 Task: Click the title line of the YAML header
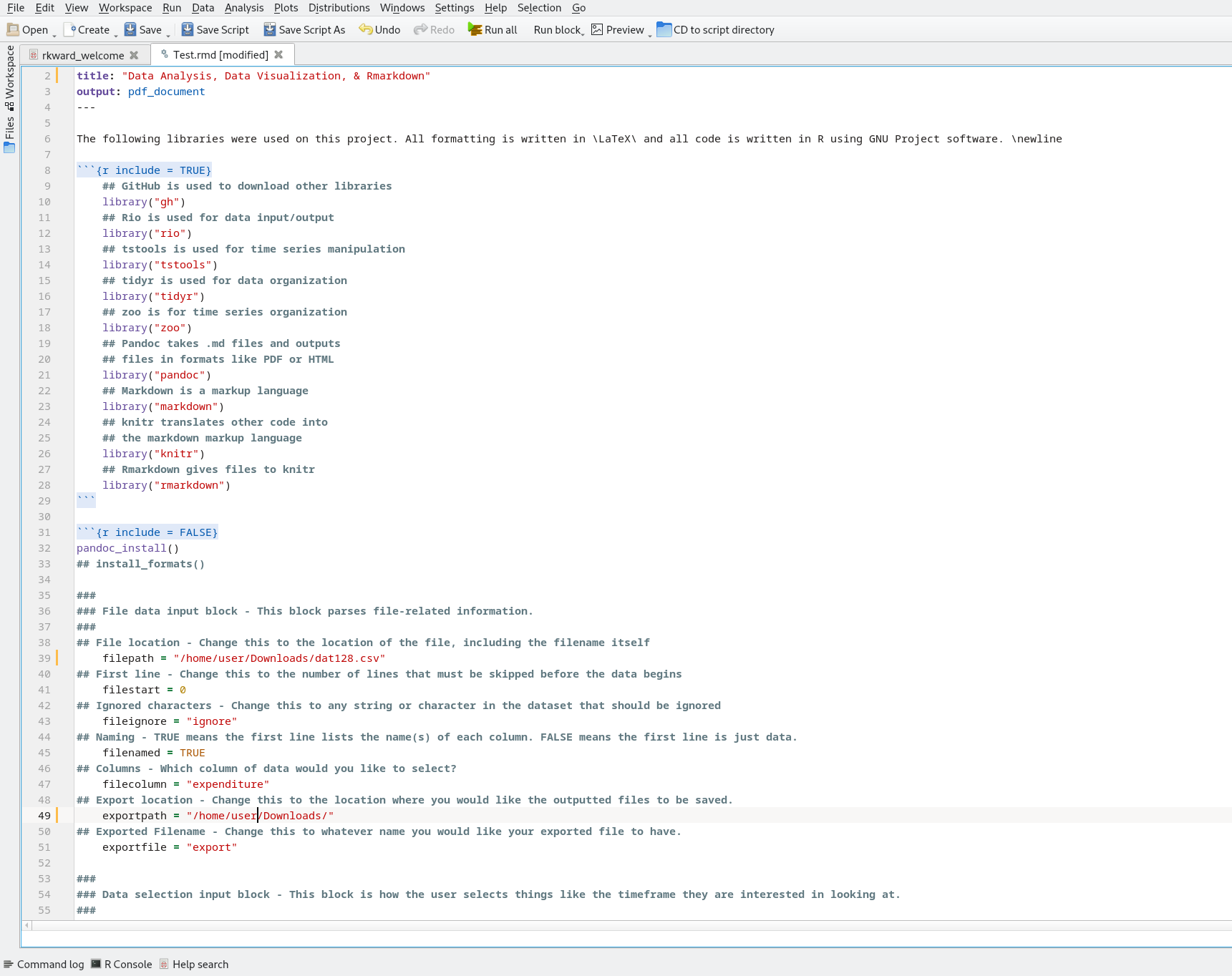point(253,76)
